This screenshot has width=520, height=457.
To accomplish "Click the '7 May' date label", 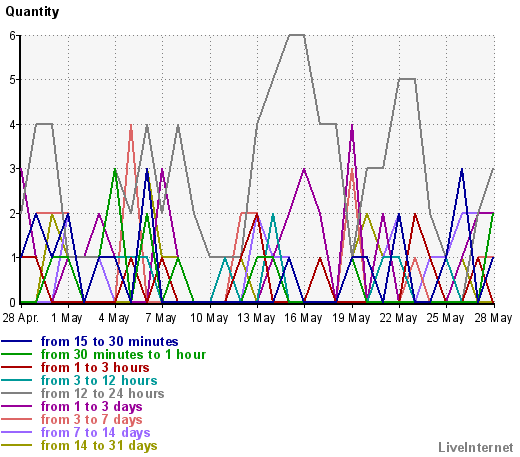I will click(161, 318).
